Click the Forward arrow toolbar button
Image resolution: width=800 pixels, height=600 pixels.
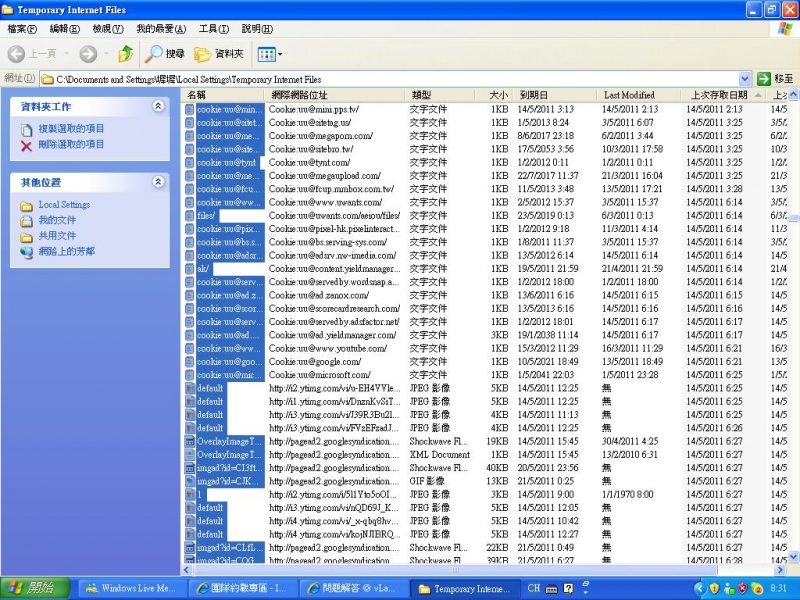[88, 54]
